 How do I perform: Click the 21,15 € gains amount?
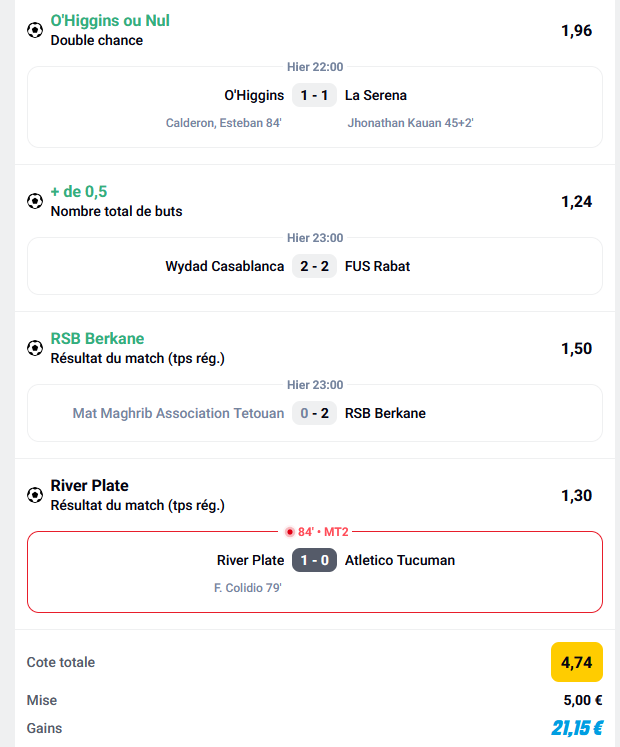click(577, 728)
